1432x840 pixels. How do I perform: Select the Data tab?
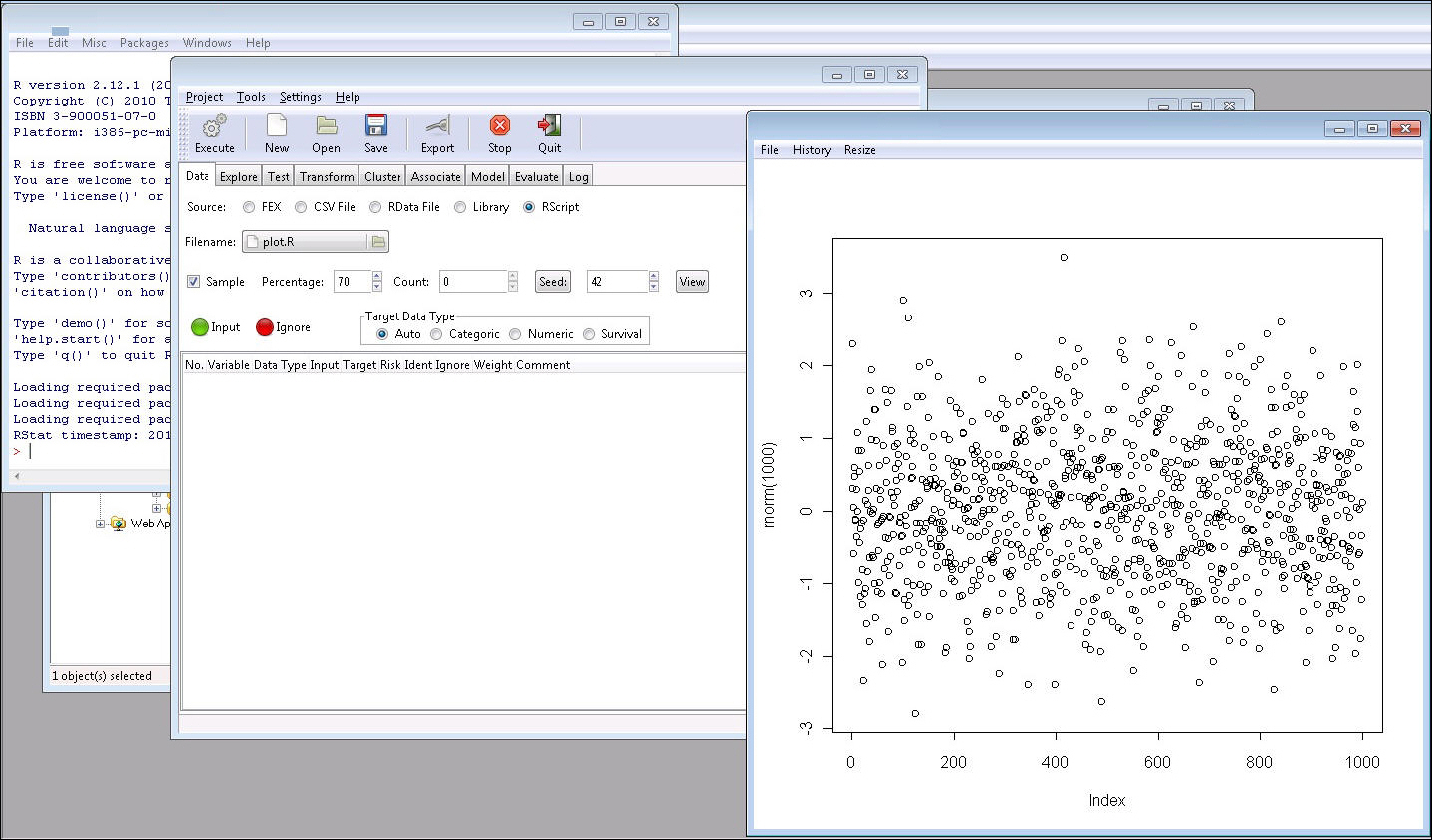tap(197, 176)
